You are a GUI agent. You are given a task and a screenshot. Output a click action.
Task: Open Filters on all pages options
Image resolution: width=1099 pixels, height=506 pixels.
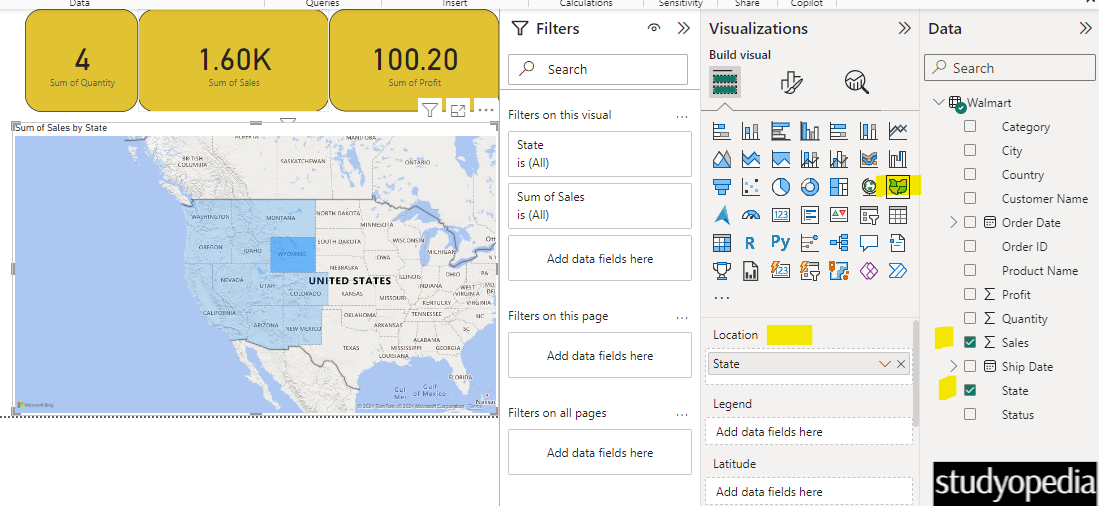[682, 414]
